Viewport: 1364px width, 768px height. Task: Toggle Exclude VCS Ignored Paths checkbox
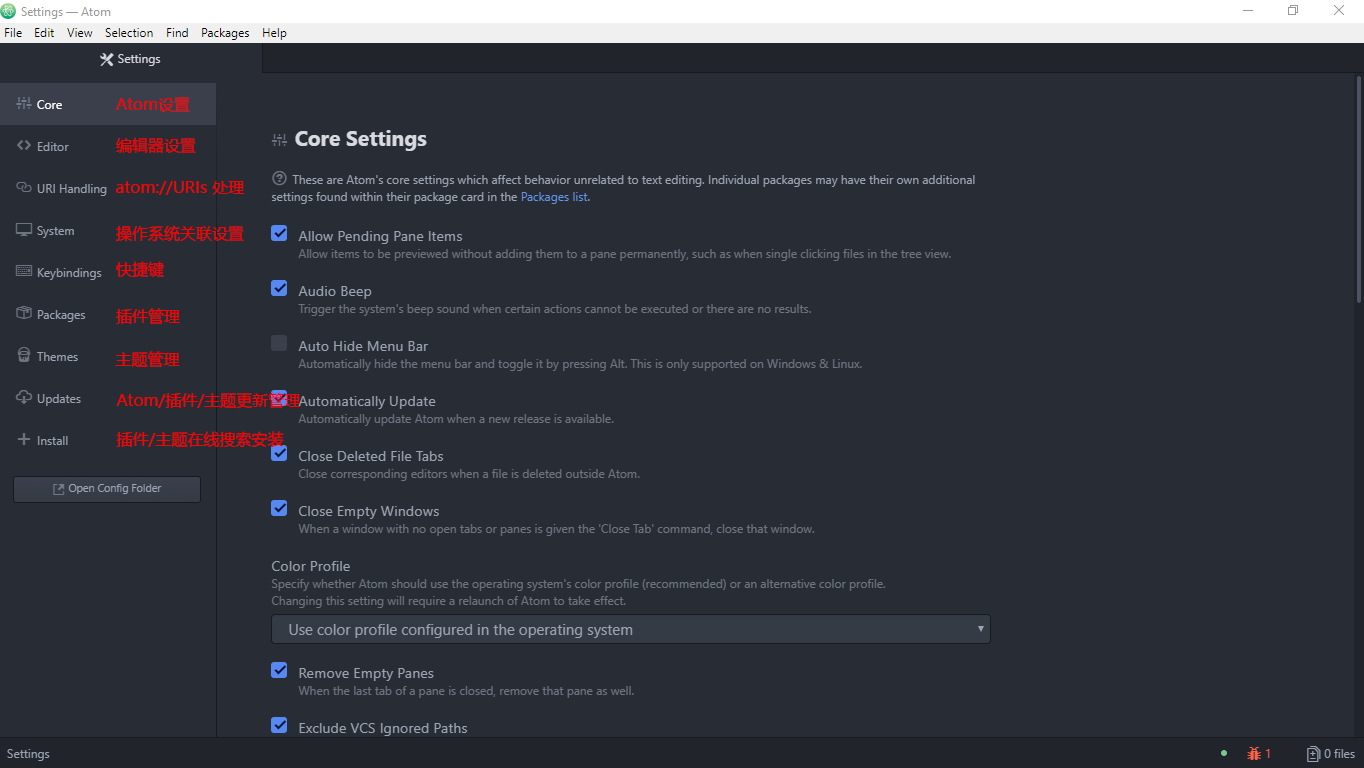tap(279, 725)
